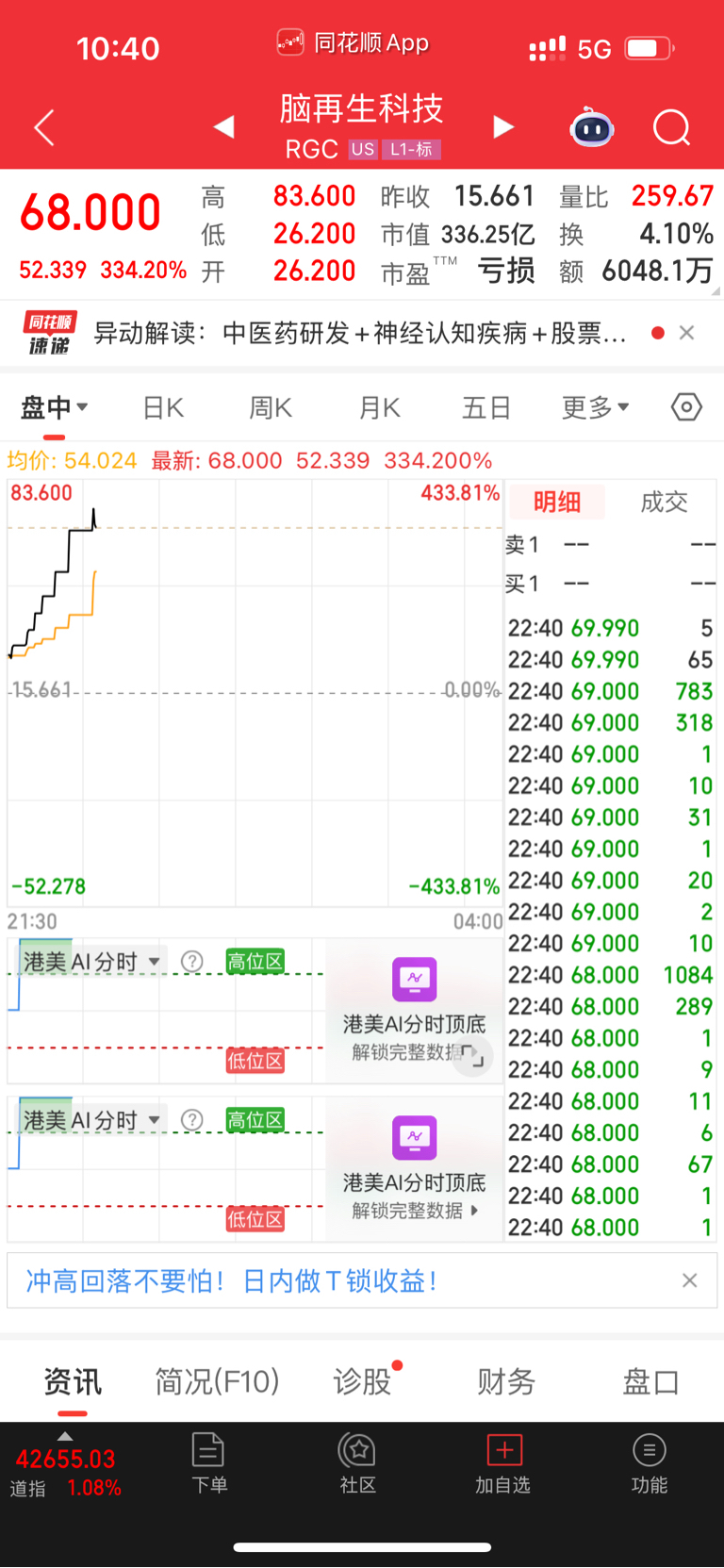Tap the 同花顺 App return pill
Screen dimensions: 724x1568
pyautogui.click(x=354, y=43)
